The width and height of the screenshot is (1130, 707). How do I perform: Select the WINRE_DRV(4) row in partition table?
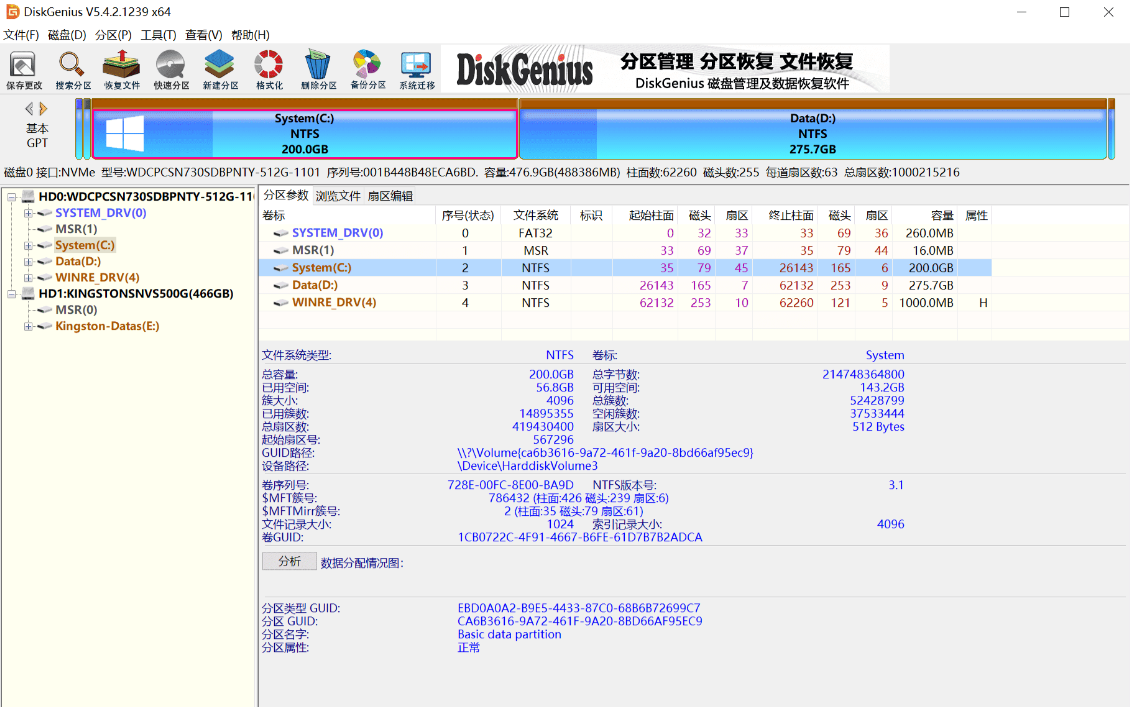click(x=334, y=302)
